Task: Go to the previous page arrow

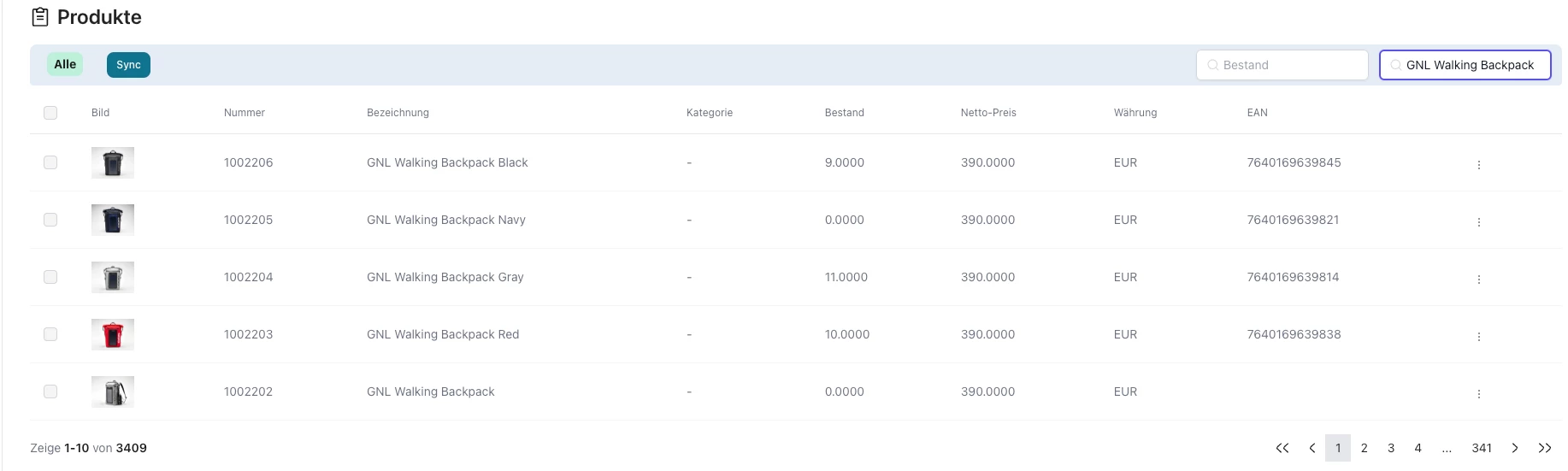Action: coord(1312,448)
